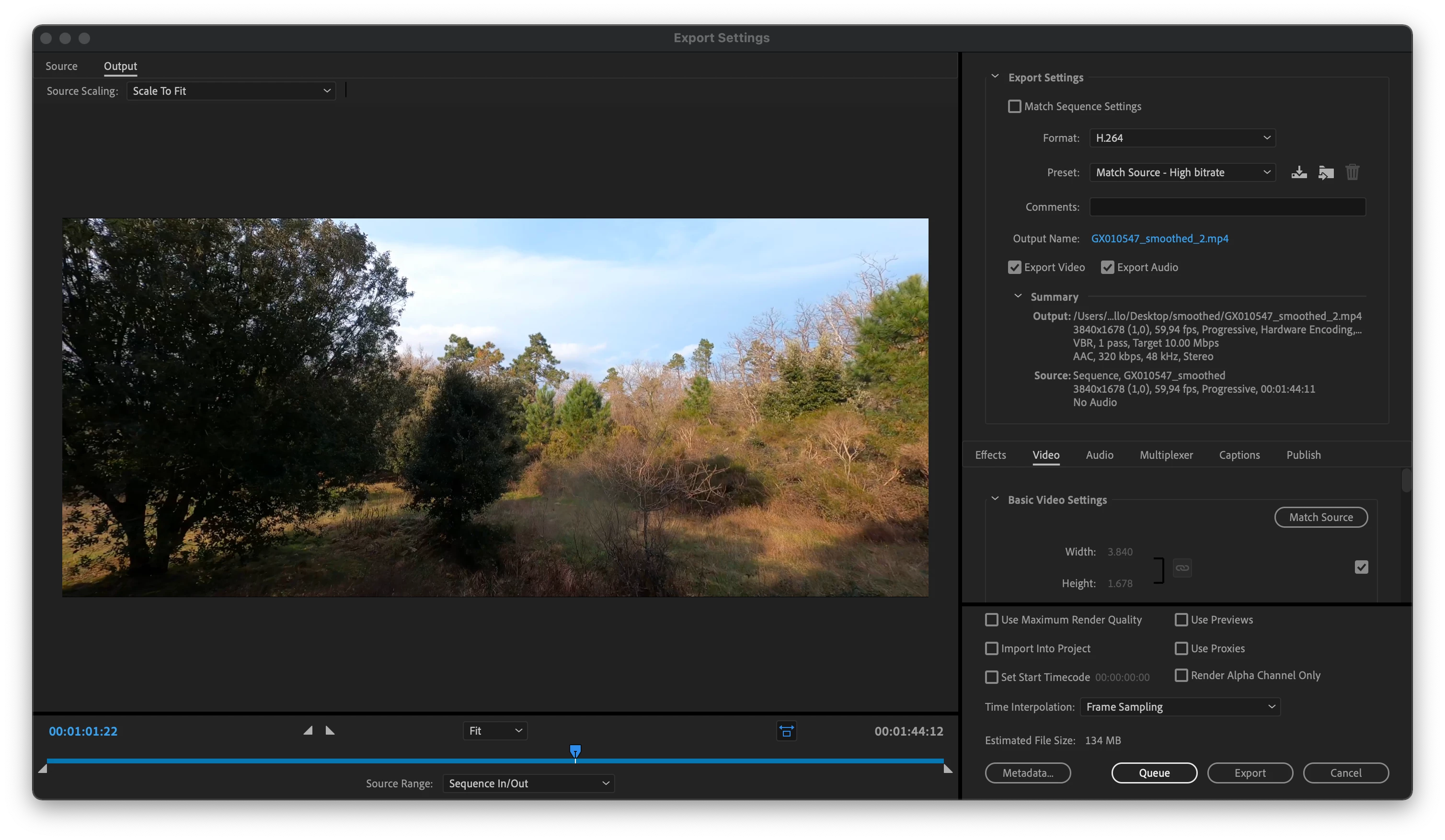Click the Save Preset icon
Image resolution: width=1445 pixels, height=840 pixels.
click(1299, 172)
